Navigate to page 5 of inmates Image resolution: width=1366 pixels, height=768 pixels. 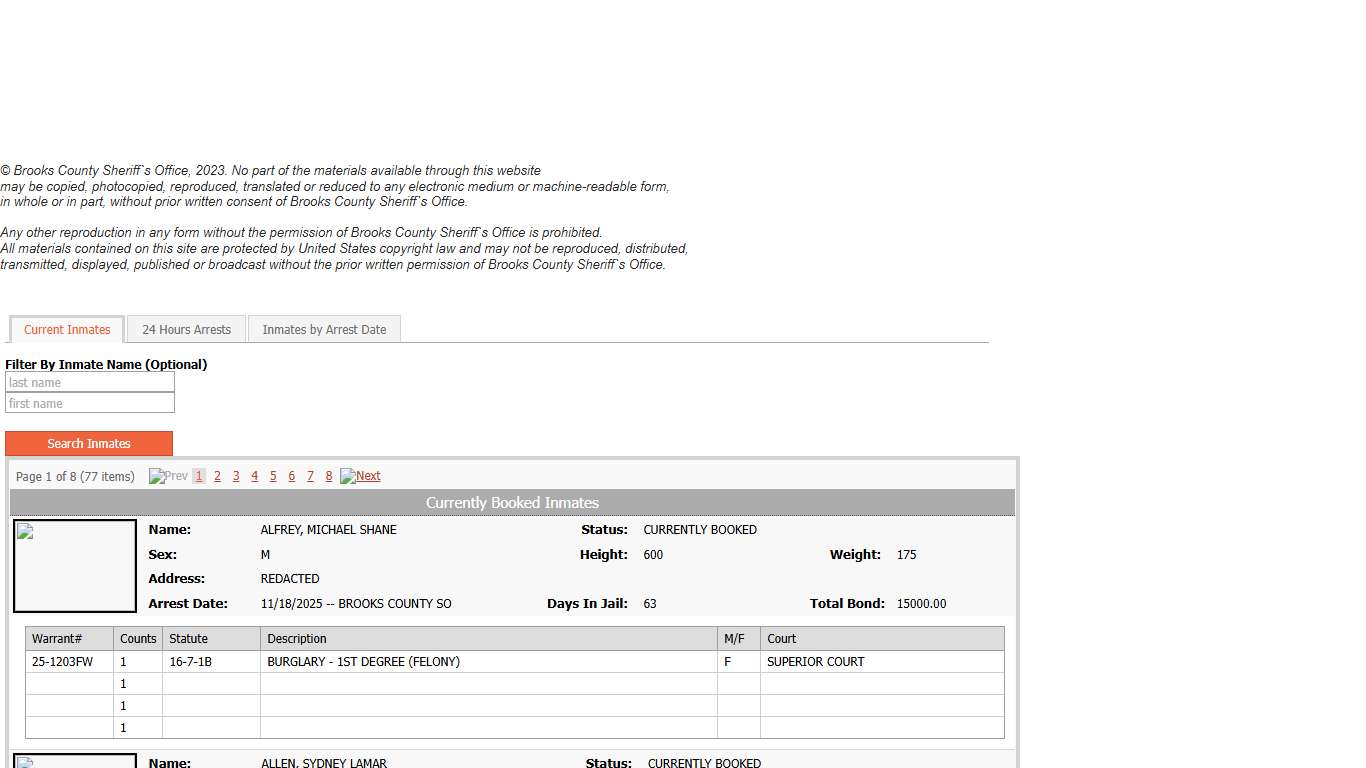273,477
